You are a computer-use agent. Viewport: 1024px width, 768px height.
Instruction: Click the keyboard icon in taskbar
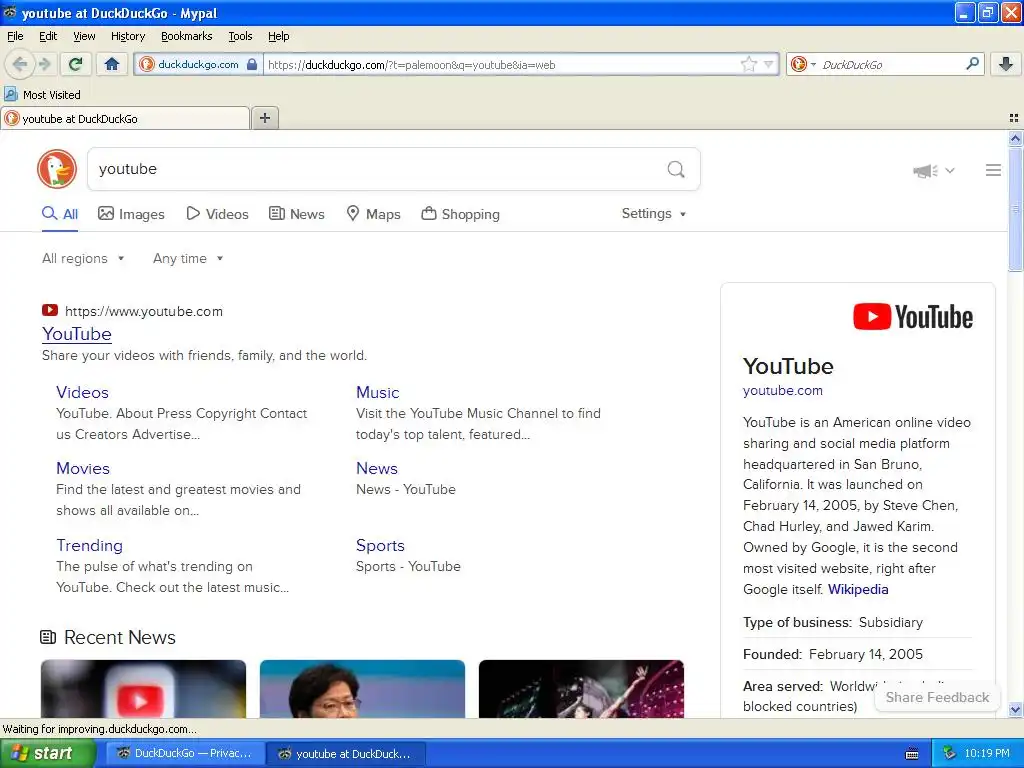[912, 754]
